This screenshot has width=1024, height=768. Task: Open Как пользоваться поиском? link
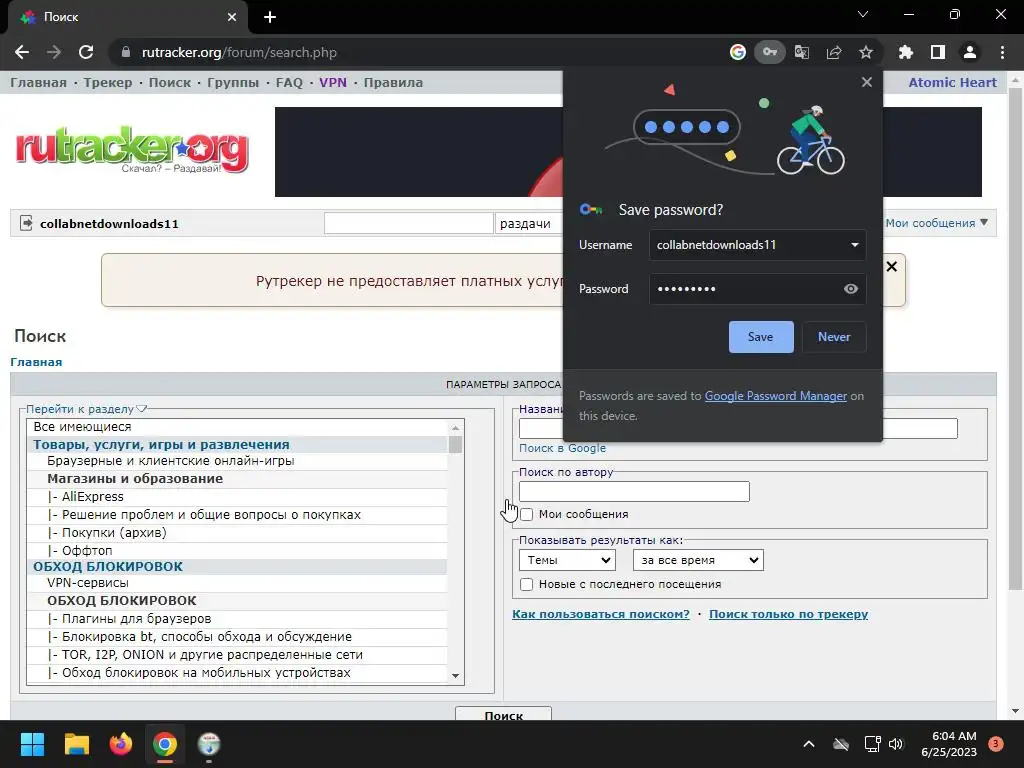click(601, 614)
